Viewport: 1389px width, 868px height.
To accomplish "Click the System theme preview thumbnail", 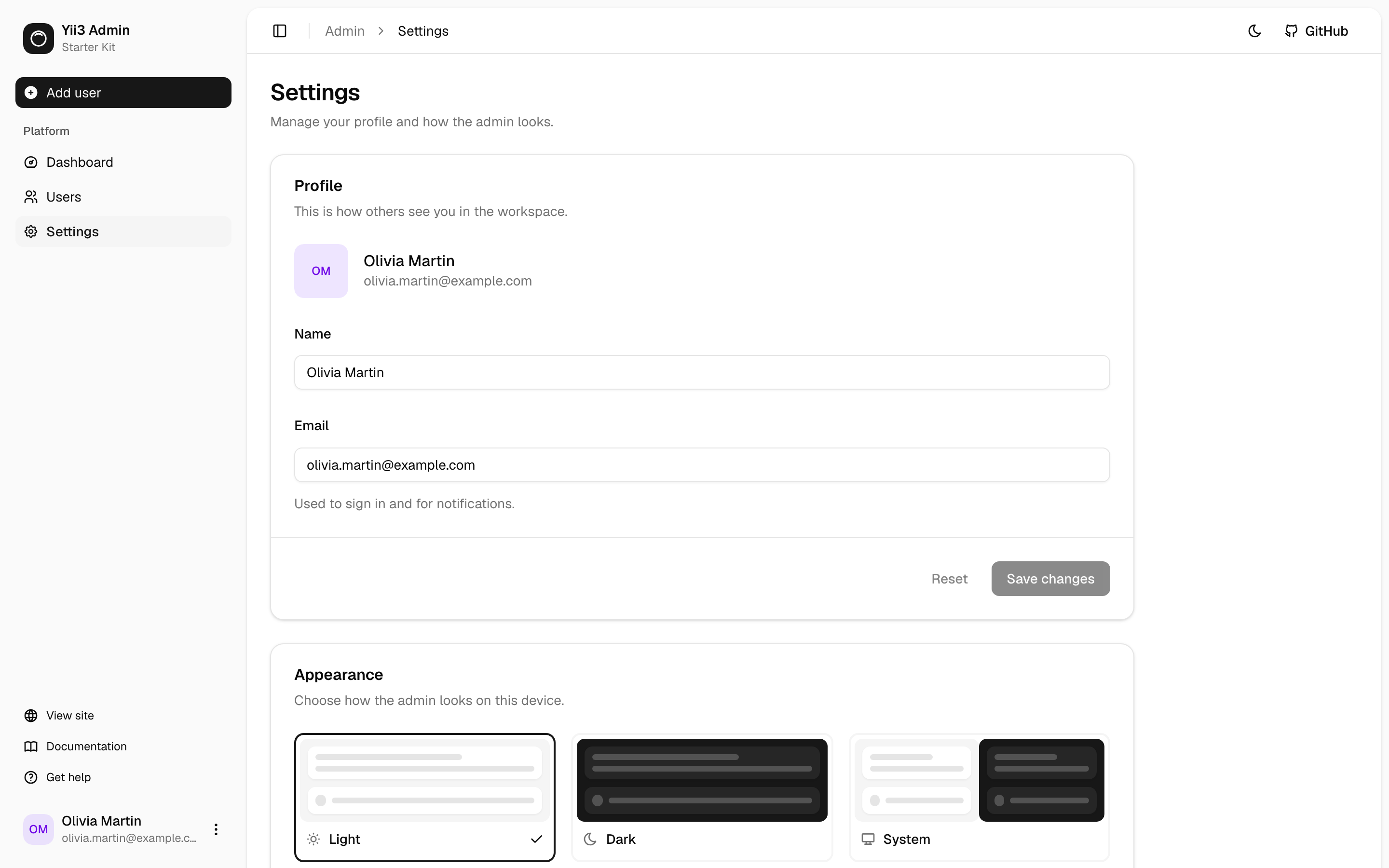I will point(979,780).
